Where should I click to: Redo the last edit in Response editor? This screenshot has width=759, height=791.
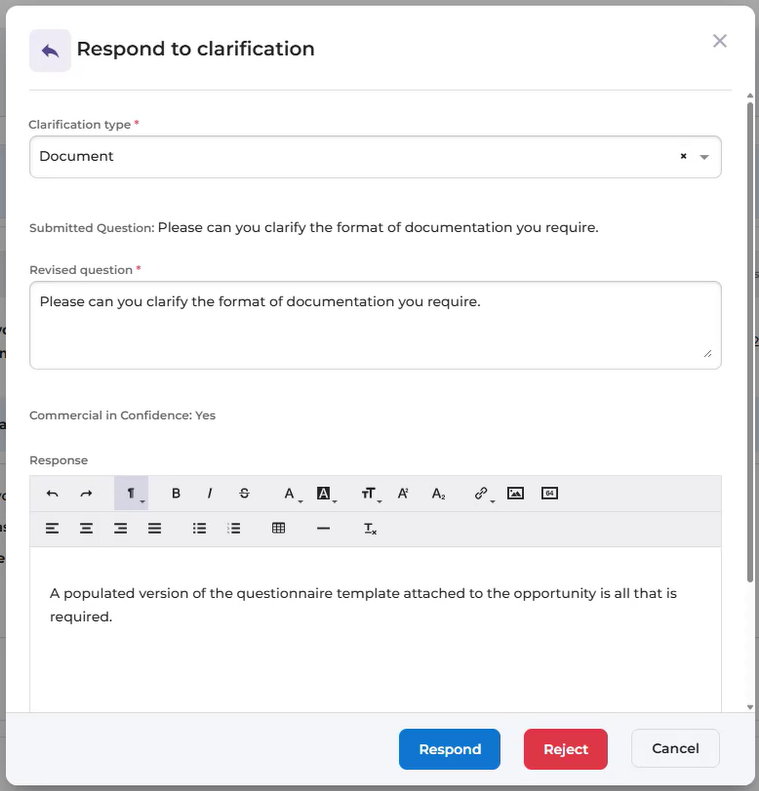pyautogui.click(x=86, y=493)
